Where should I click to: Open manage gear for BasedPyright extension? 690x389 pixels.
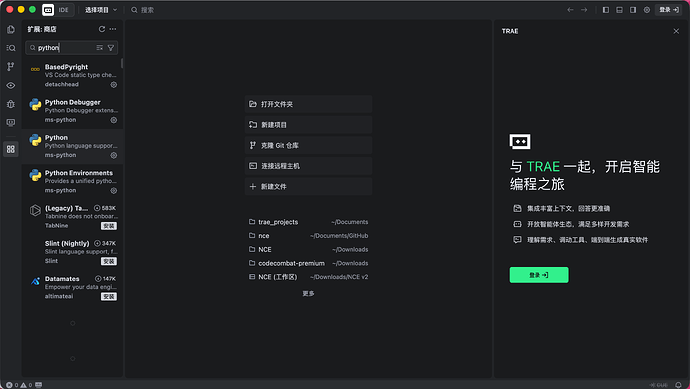114,84
